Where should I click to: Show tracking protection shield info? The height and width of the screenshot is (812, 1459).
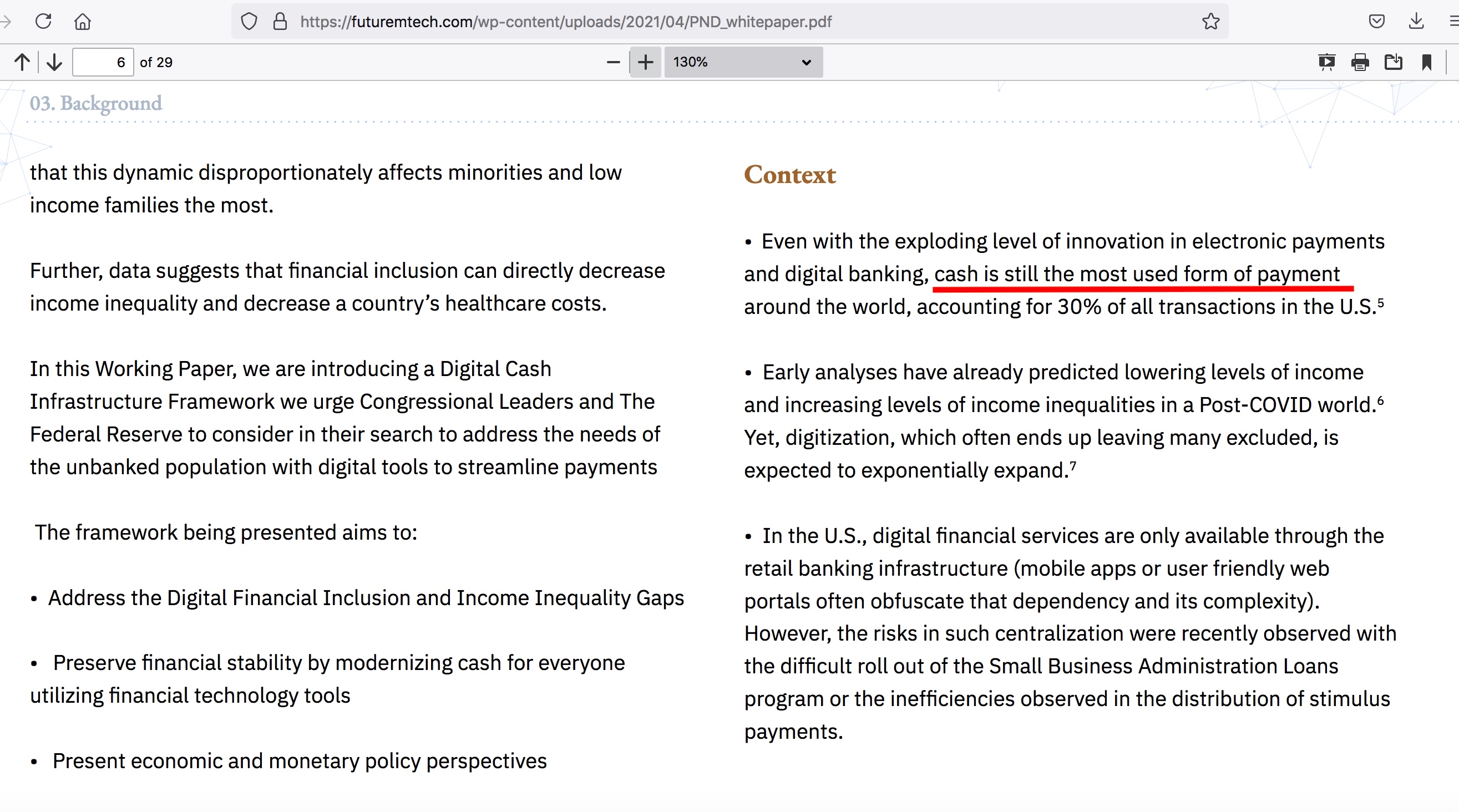[249, 22]
